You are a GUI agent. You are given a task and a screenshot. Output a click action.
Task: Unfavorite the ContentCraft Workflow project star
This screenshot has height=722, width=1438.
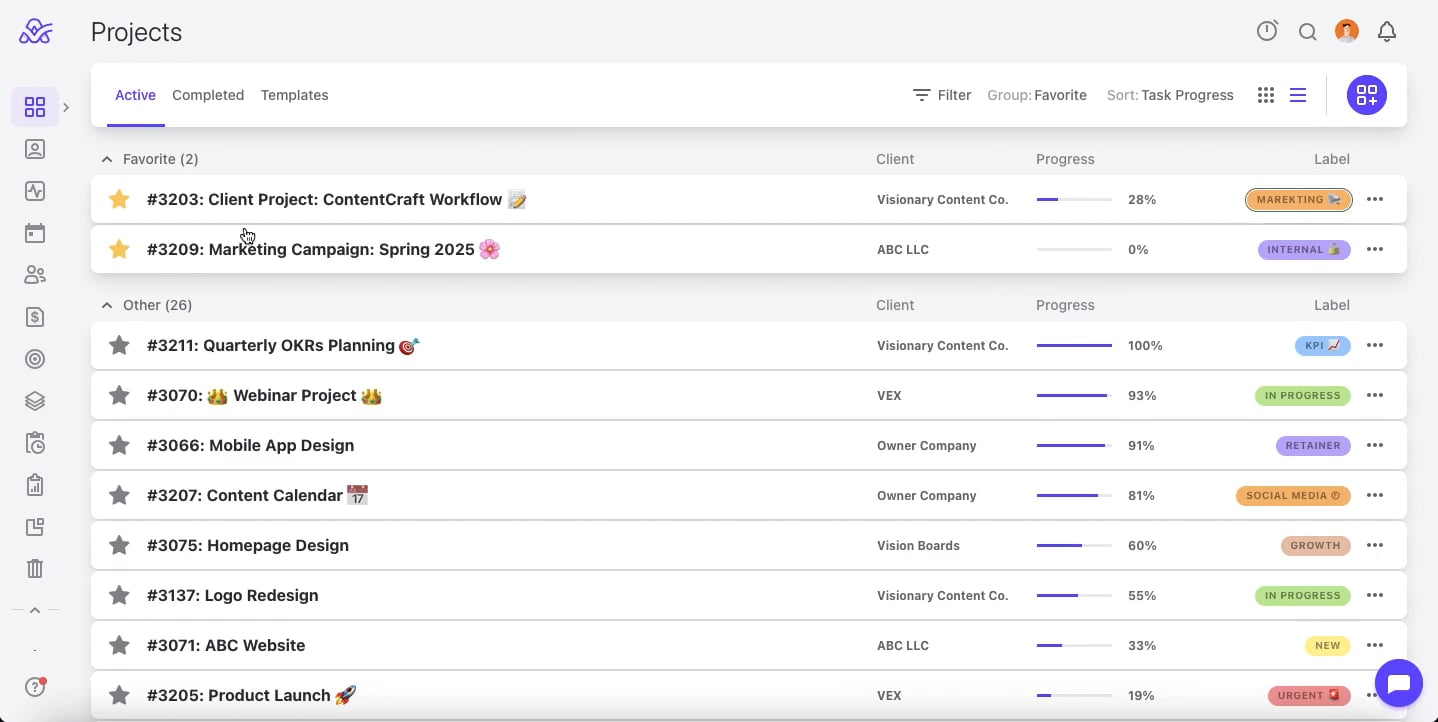[119, 199]
